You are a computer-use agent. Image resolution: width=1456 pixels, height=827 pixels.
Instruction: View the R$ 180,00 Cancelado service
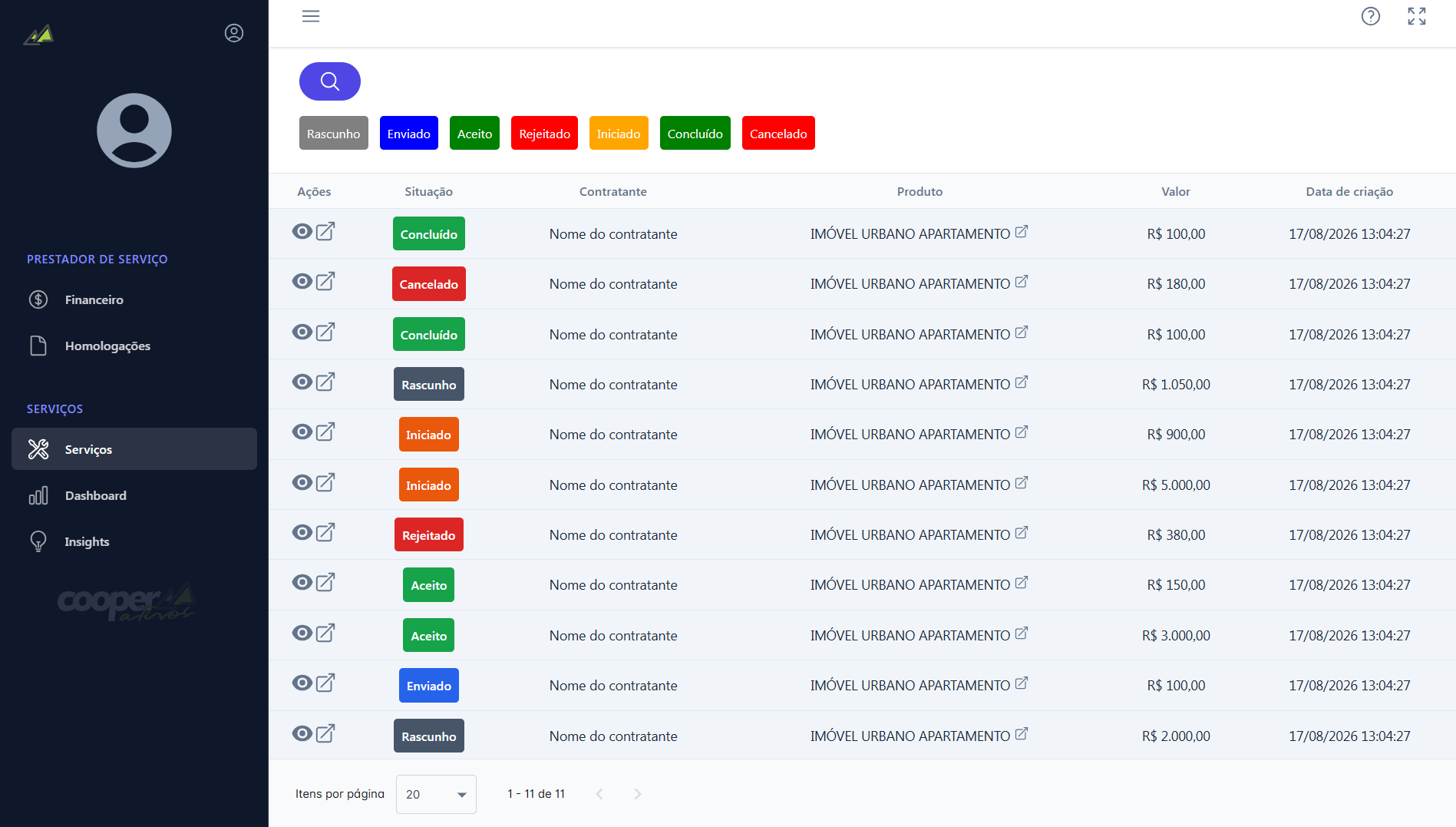302,282
